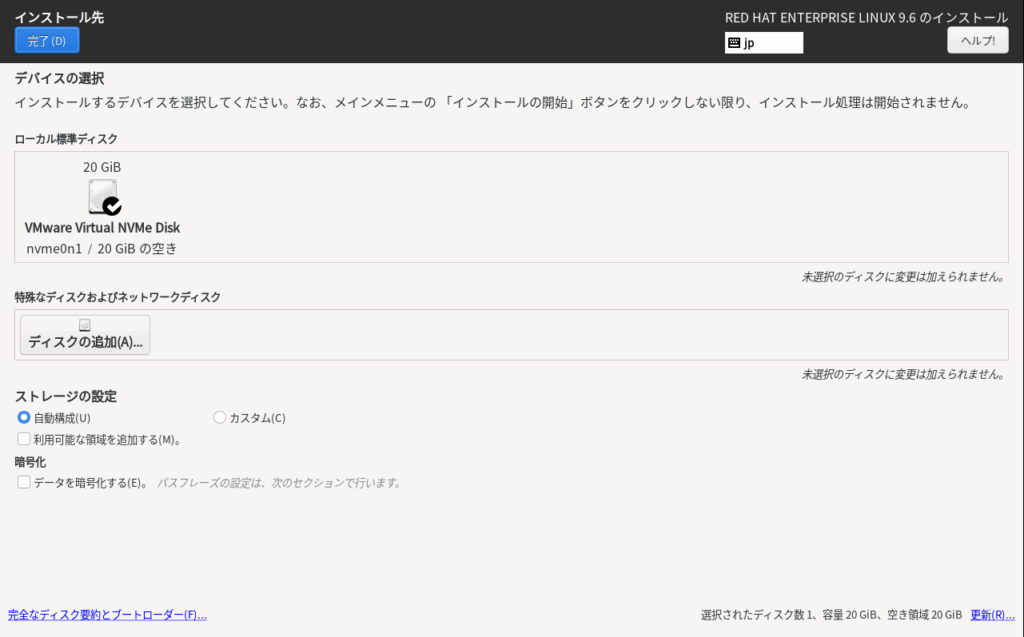Image resolution: width=1024 pixels, height=637 pixels.
Task: Click the データを暗号化する(E) label text
Action: click(91, 482)
